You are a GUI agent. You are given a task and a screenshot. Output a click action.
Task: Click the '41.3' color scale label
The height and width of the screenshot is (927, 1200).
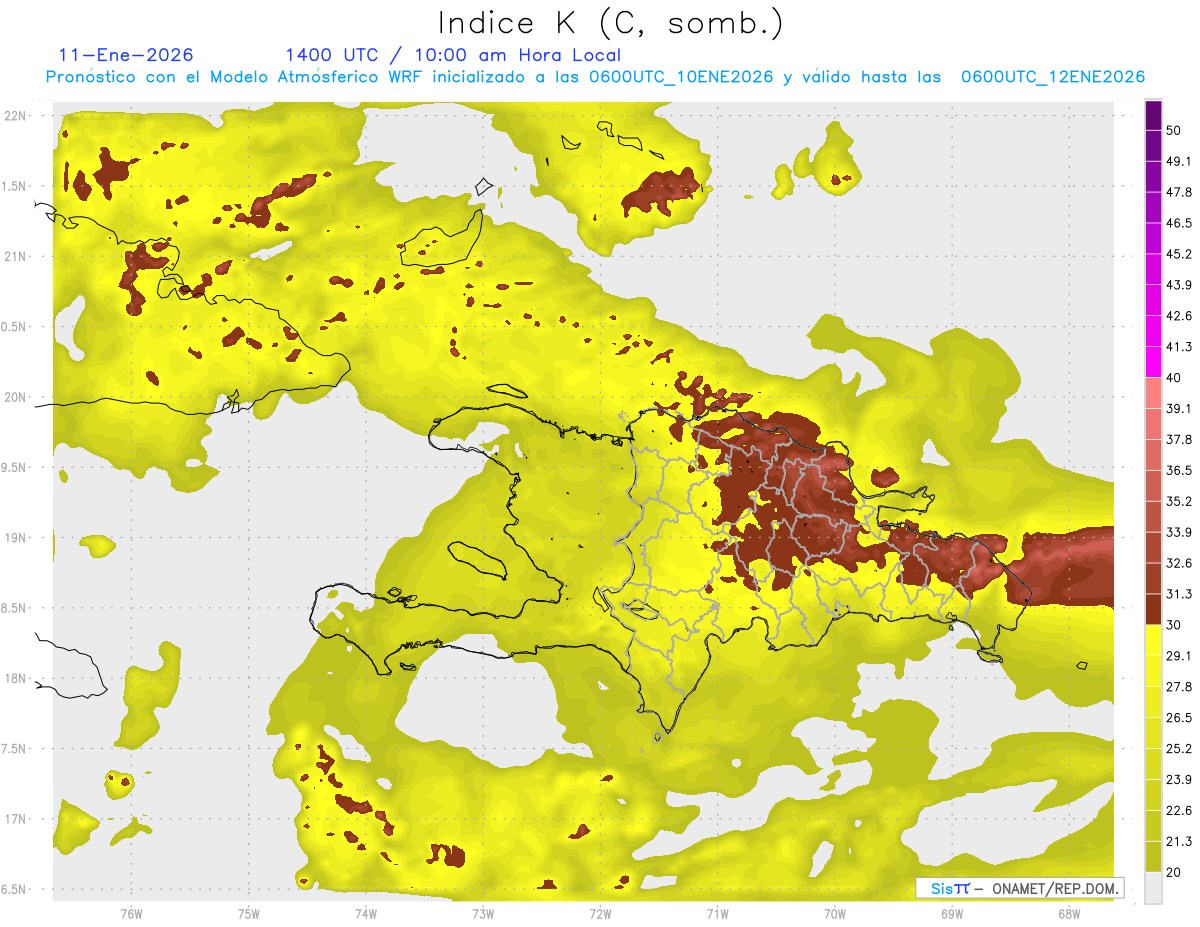pos(1179,347)
